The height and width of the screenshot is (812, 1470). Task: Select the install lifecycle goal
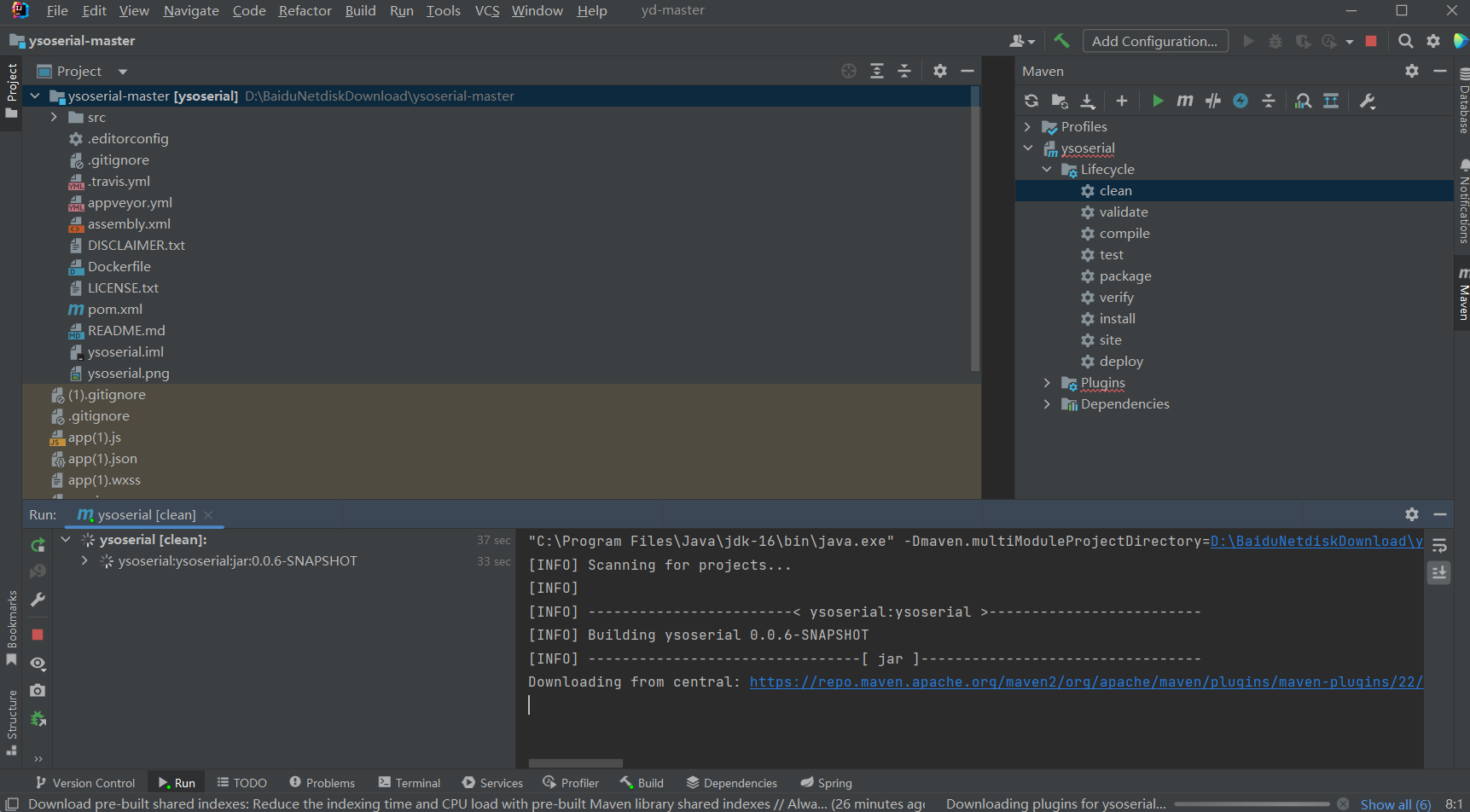pyautogui.click(x=1118, y=318)
